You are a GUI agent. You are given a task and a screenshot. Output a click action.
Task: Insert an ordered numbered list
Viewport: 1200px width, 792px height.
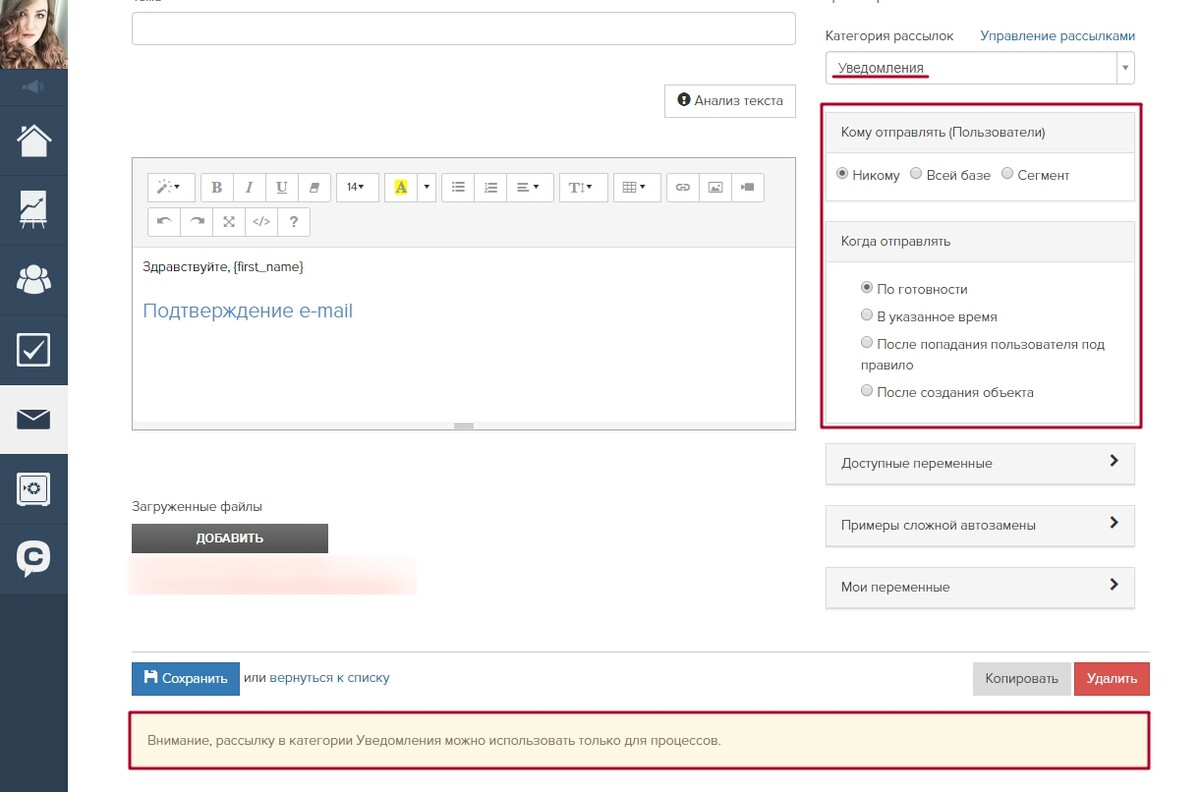(490, 187)
